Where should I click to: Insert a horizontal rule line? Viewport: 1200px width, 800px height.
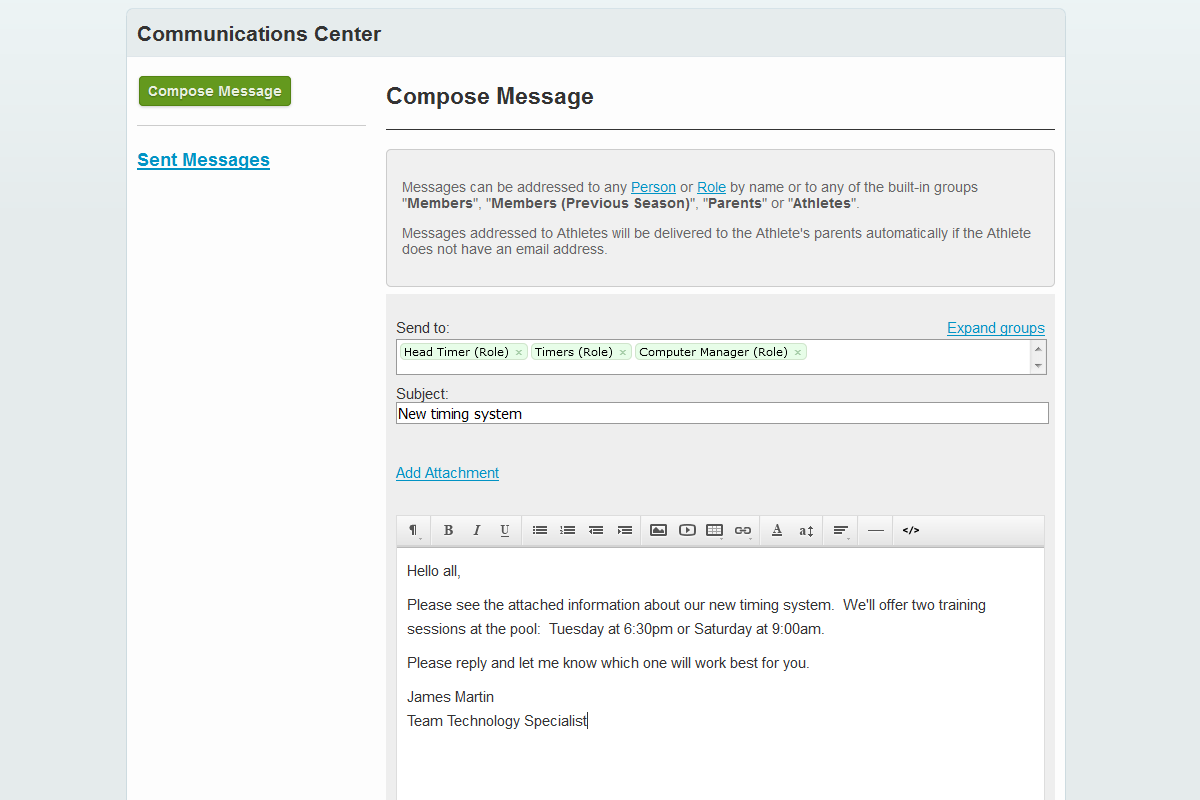(x=876, y=530)
